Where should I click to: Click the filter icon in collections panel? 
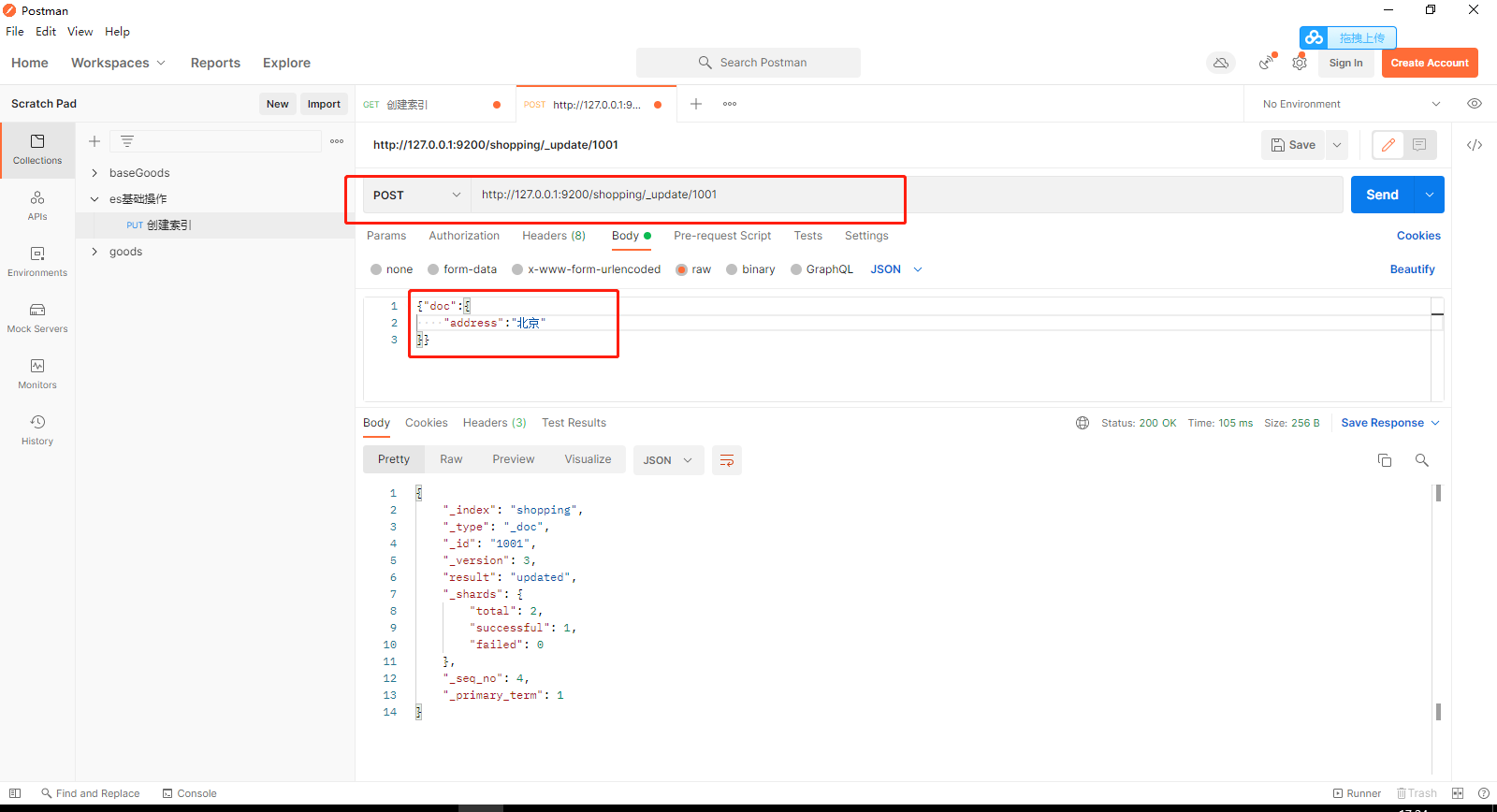click(x=127, y=141)
